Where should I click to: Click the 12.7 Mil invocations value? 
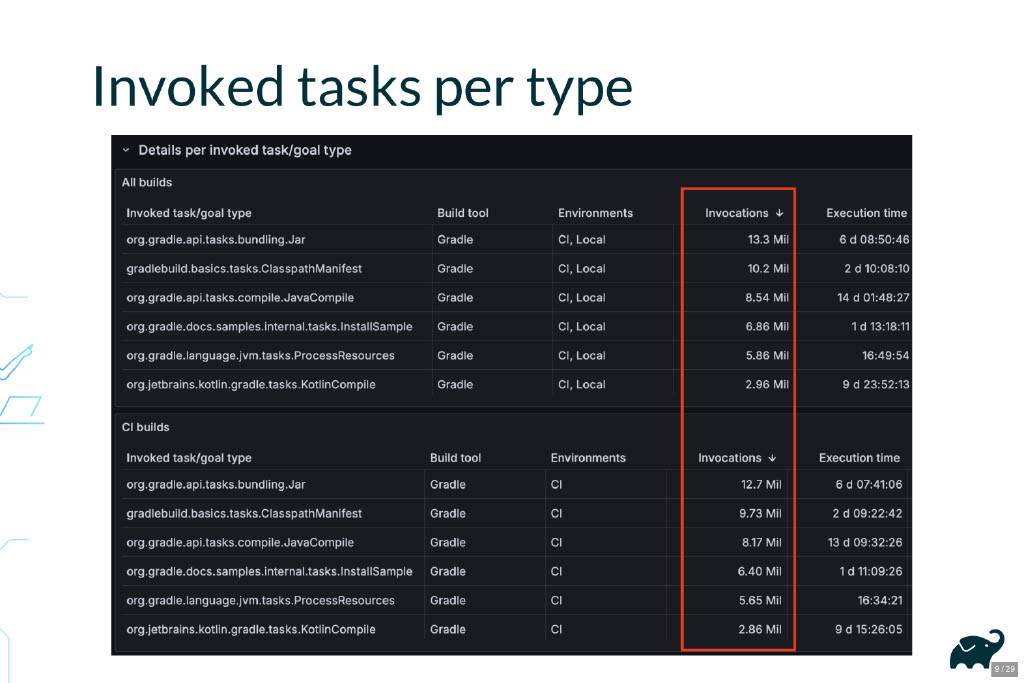pyautogui.click(x=761, y=484)
